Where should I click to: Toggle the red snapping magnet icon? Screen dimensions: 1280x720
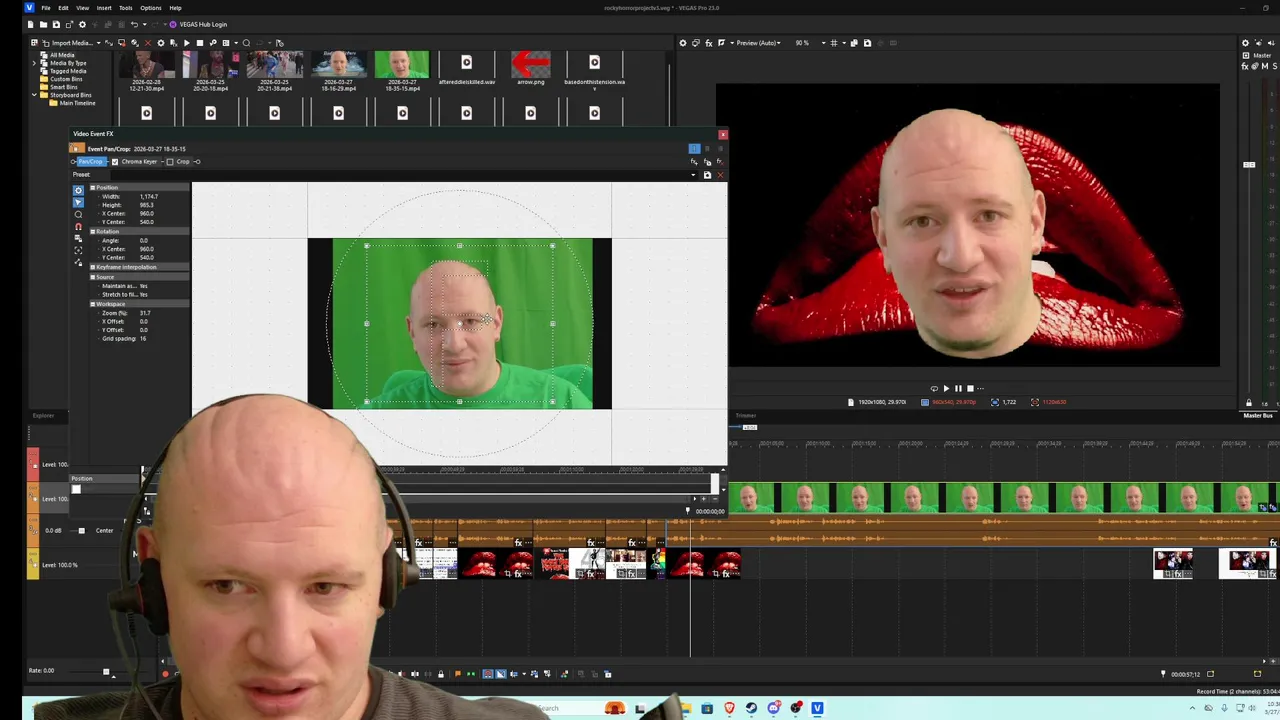[x=78, y=227]
